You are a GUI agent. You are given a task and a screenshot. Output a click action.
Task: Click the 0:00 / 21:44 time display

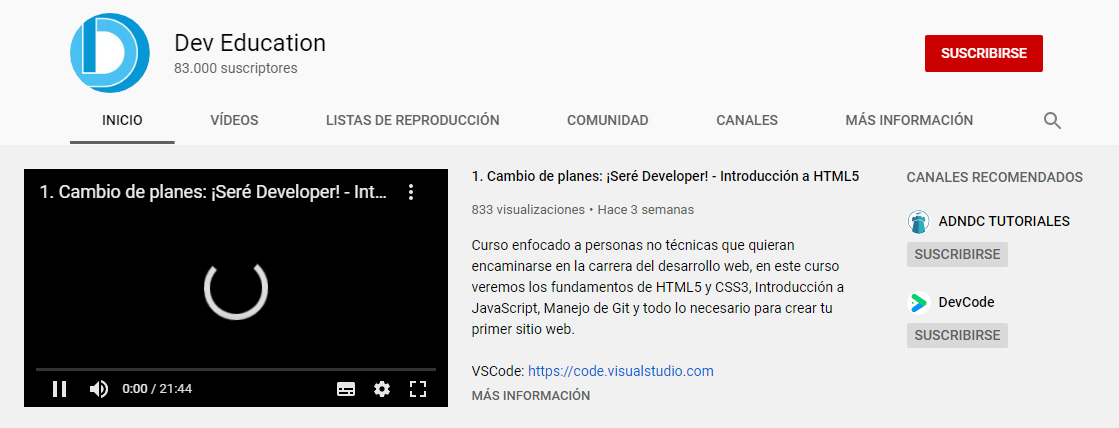157,389
